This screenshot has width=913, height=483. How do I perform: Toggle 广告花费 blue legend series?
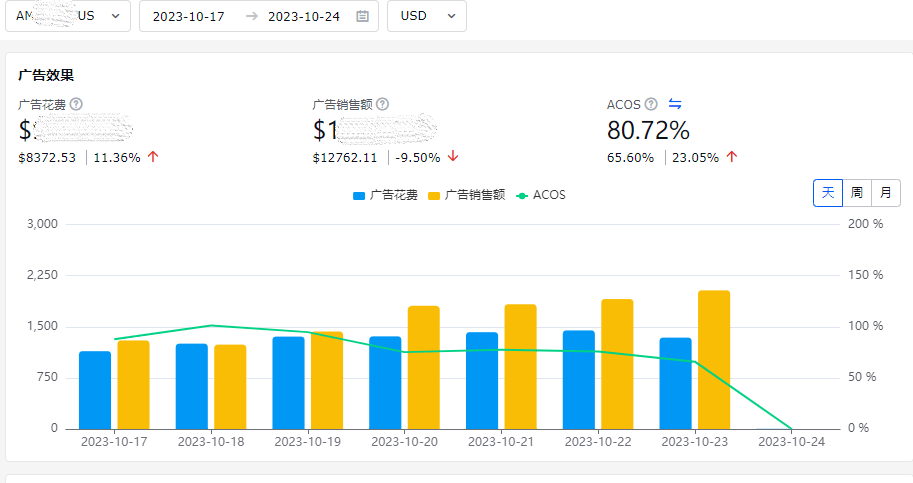point(385,195)
